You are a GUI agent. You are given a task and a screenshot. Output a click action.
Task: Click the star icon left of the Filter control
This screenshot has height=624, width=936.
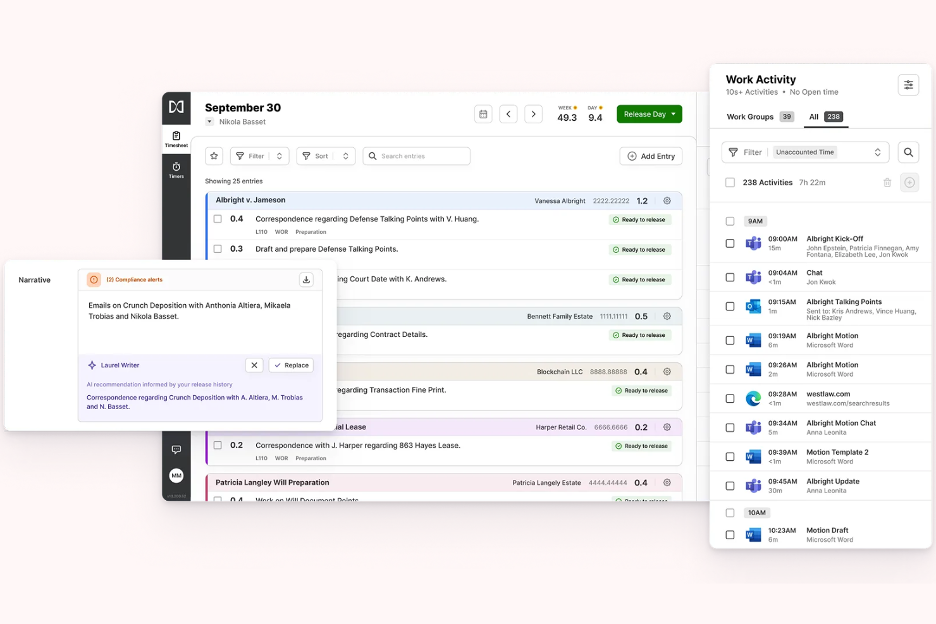(213, 156)
